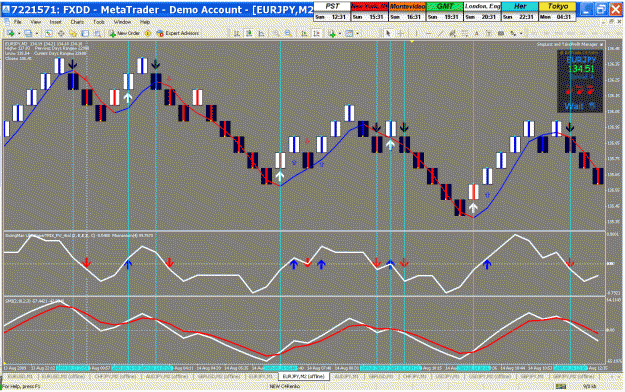Screen dimensions: 625x392
Task: Open the File menu
Action: tap(18, 22)
